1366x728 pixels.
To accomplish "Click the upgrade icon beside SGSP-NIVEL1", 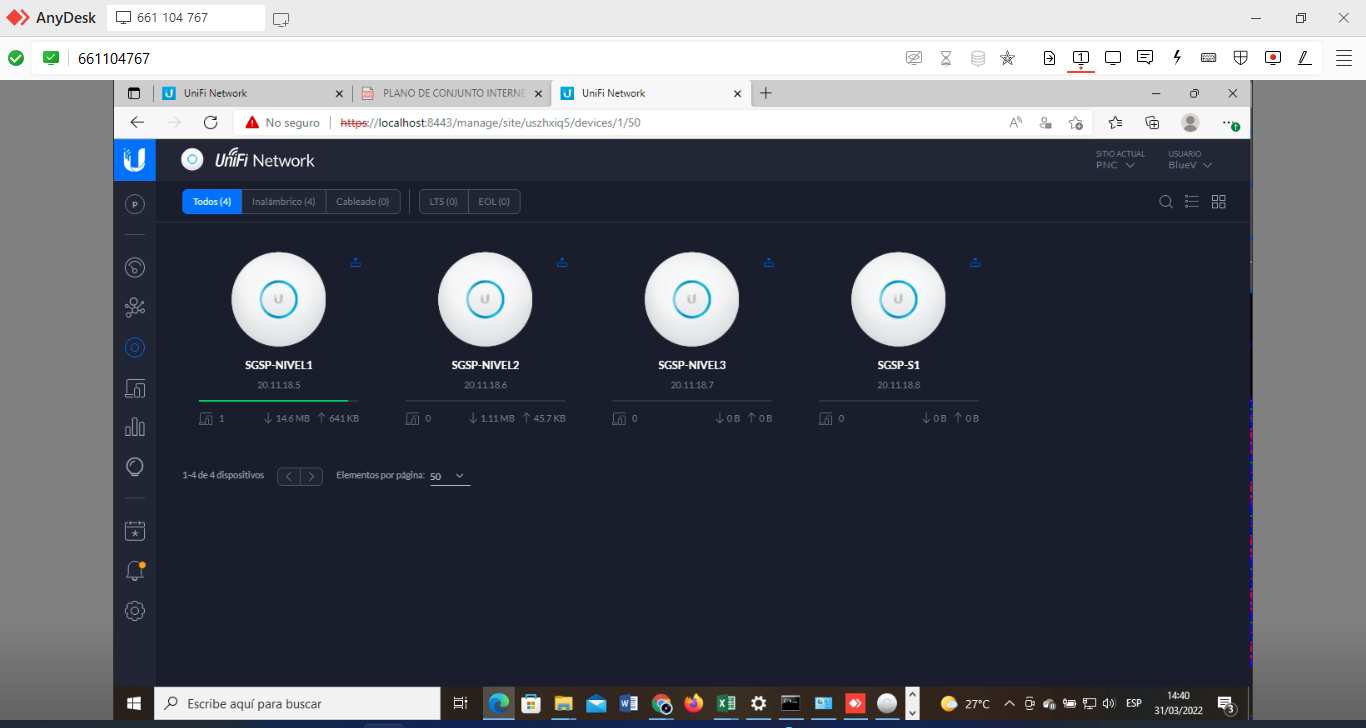I will (x=355, y=262).
